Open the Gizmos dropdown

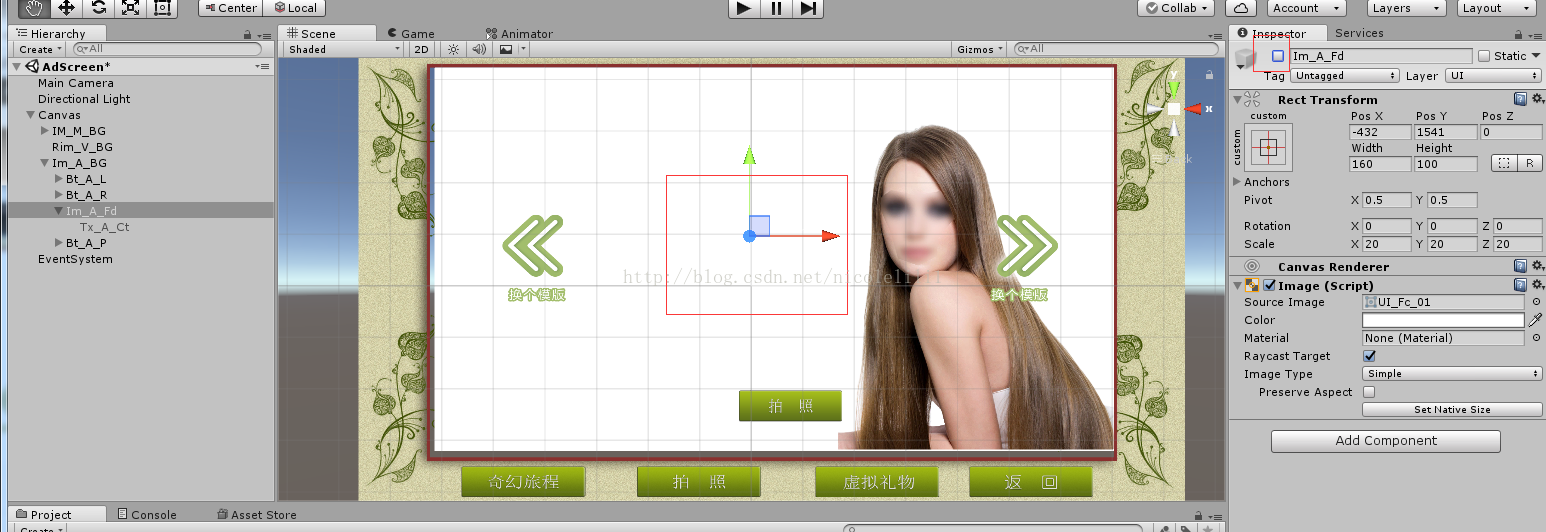coord(980,49)
